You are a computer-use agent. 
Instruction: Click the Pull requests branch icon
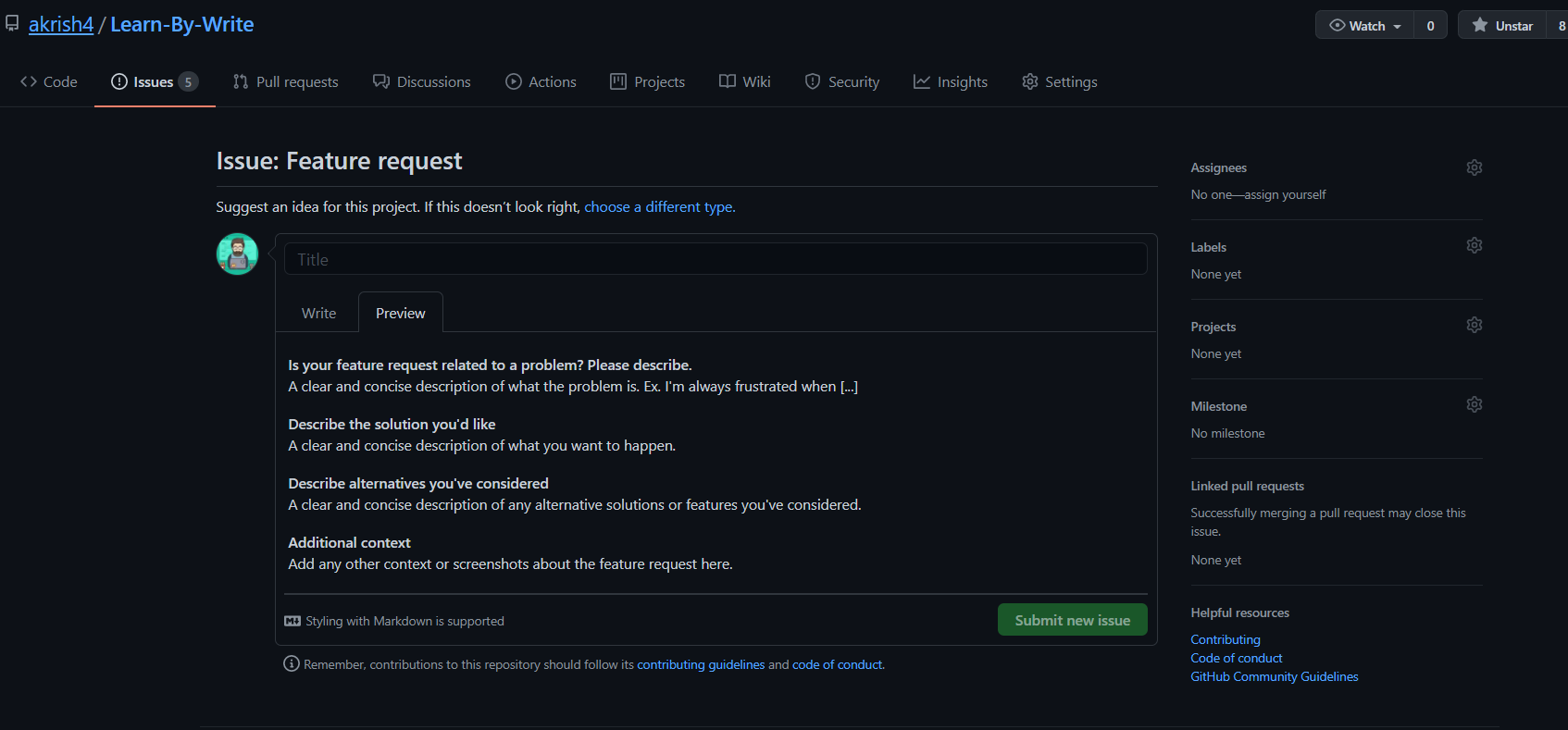click(x=241, y=81)
